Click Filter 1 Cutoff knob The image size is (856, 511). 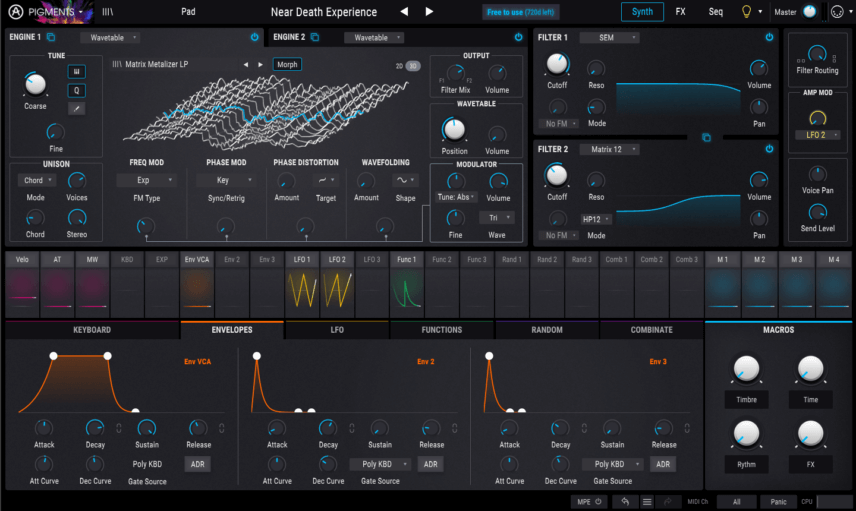click(557, 64)
